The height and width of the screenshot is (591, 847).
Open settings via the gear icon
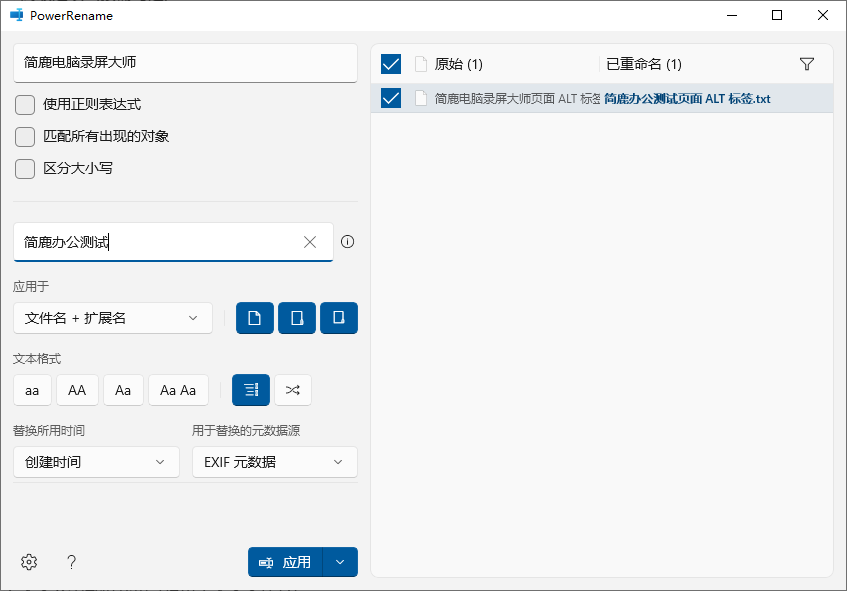(29, 562)
